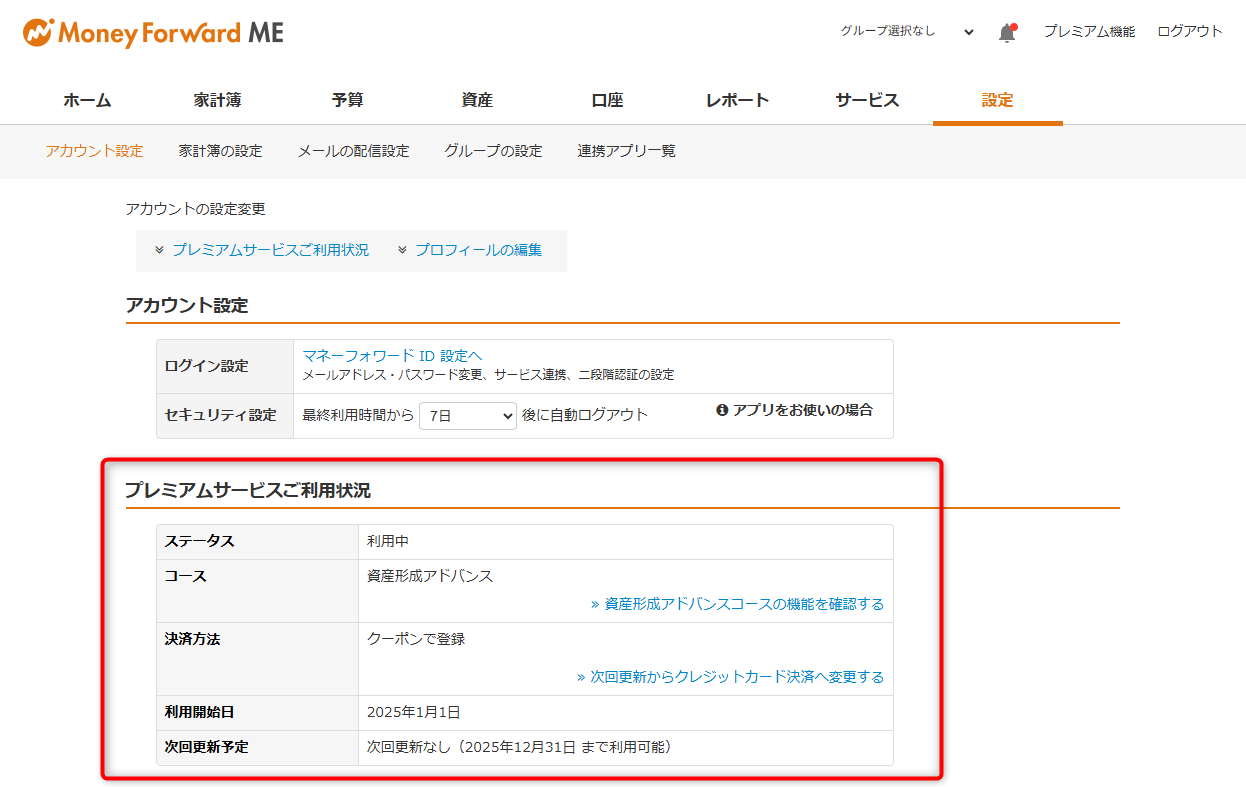Click the アカウント設定 section heading
This screenshot has height=787, width=1246.
point(187,306)
